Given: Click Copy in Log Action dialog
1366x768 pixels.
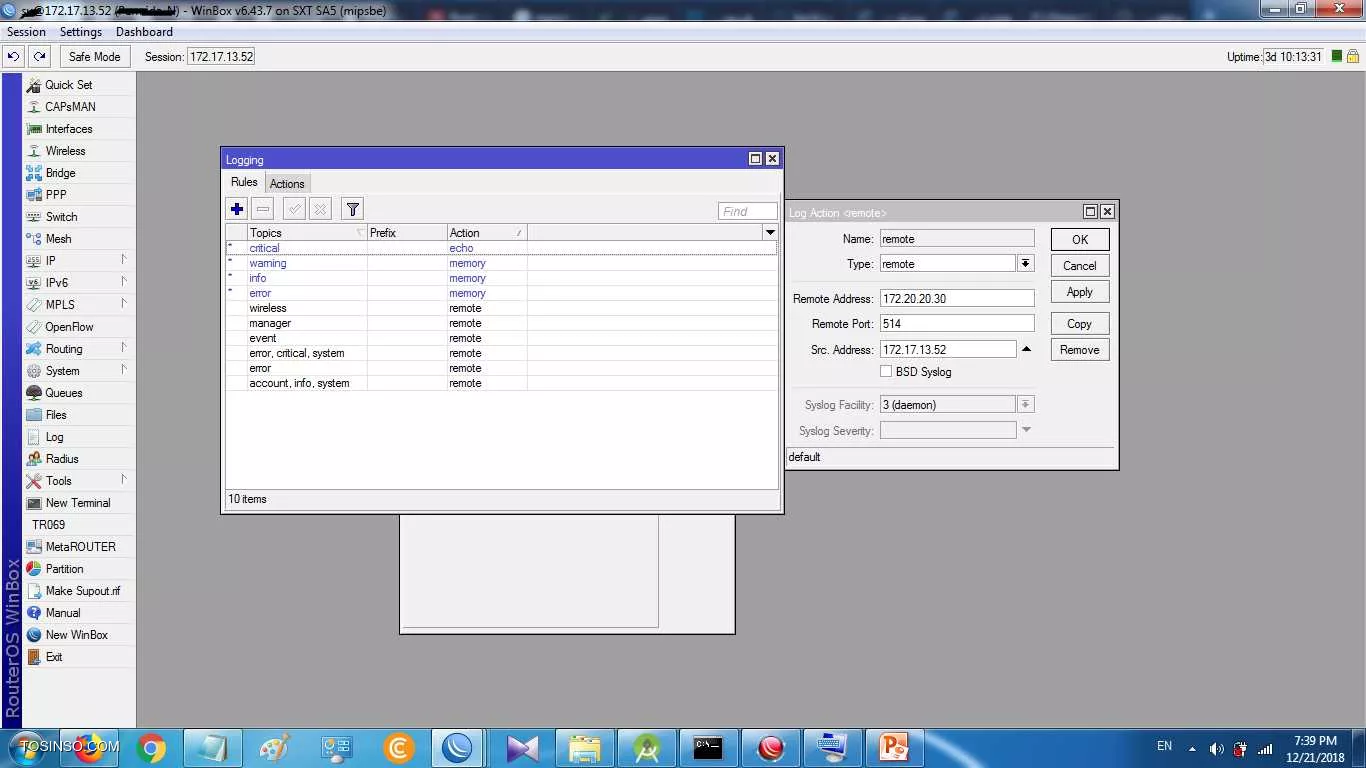Looking at the screenshot, I should coord(1080,324).
